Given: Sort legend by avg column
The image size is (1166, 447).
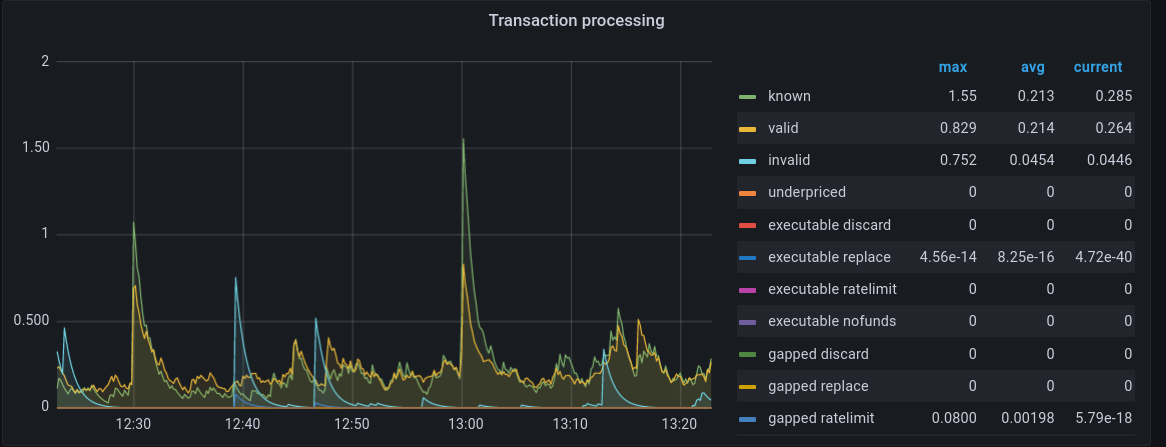Looking at the screenshot, I should click(1032, 67).
